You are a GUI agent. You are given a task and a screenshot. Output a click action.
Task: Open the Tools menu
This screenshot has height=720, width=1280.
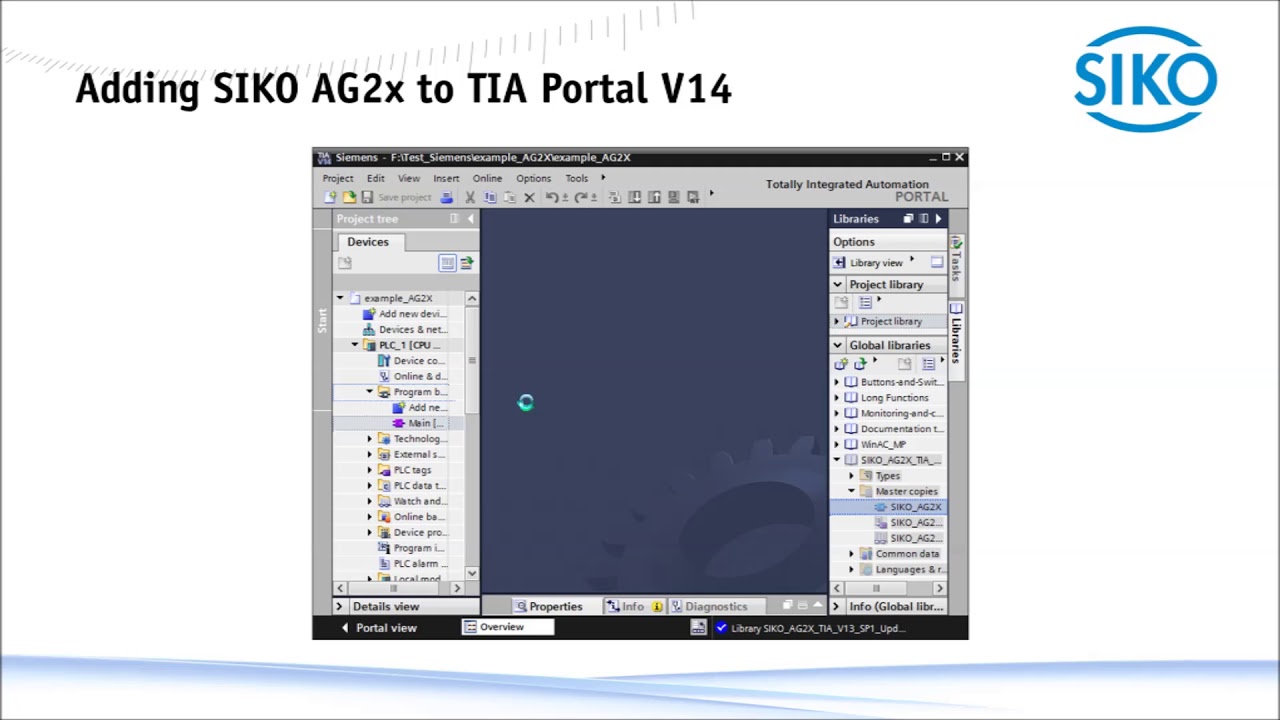pyautogui.click(x=577, y=178)
